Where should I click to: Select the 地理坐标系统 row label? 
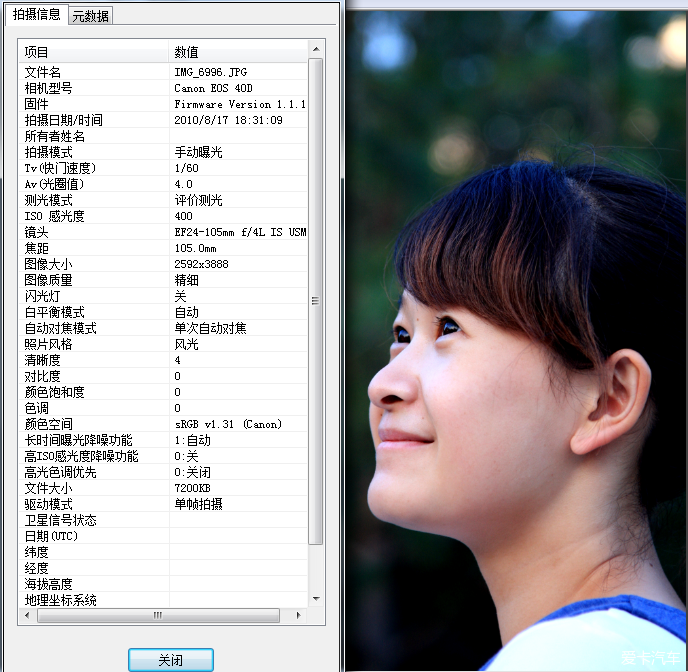tap(61, 600)
